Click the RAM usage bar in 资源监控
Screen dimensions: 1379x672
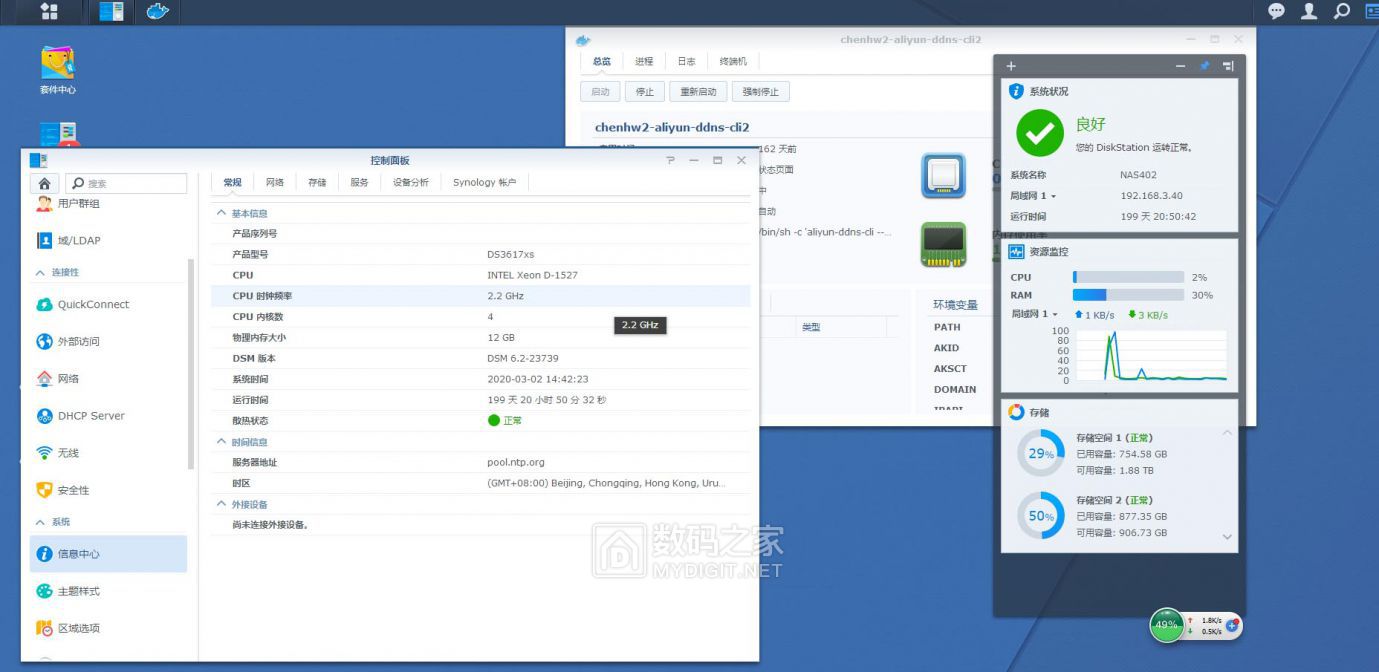(1128, 295)
